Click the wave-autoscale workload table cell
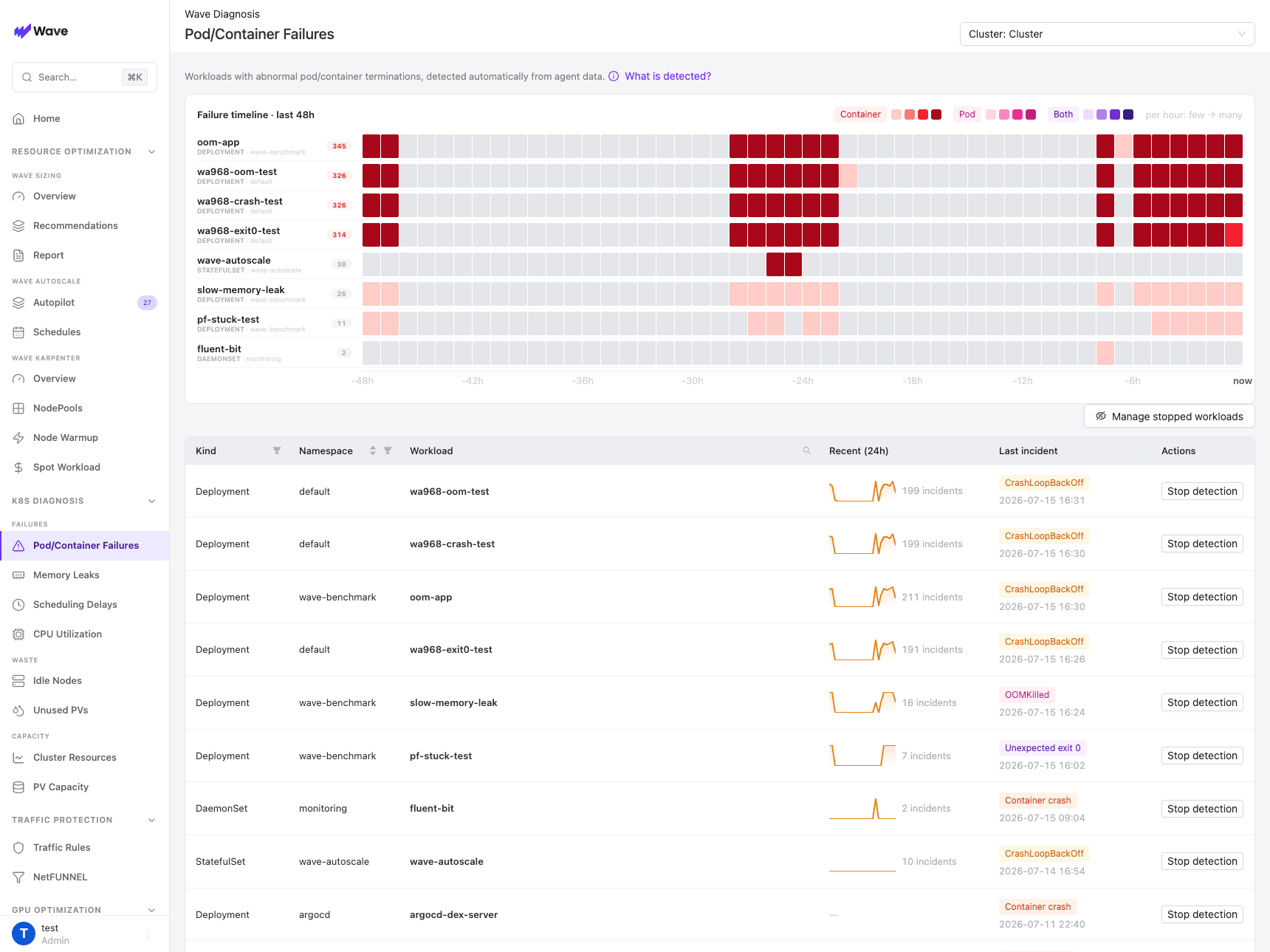Viewport: 1270px width, 952px height. 447,862
